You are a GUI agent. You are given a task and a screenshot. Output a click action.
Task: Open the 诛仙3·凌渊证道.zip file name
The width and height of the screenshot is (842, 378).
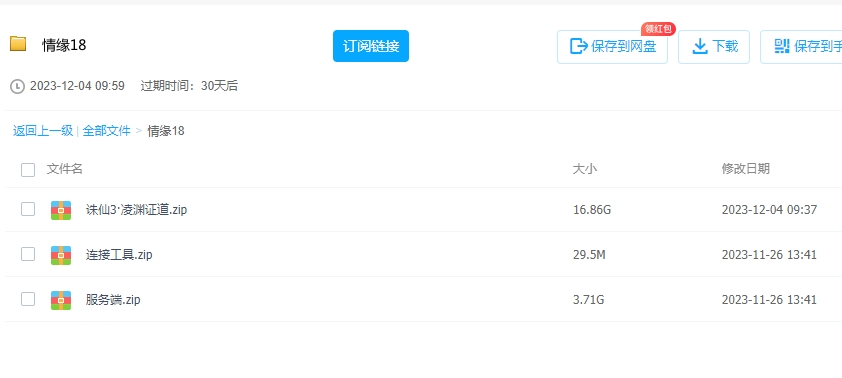(x=136, y=210)
